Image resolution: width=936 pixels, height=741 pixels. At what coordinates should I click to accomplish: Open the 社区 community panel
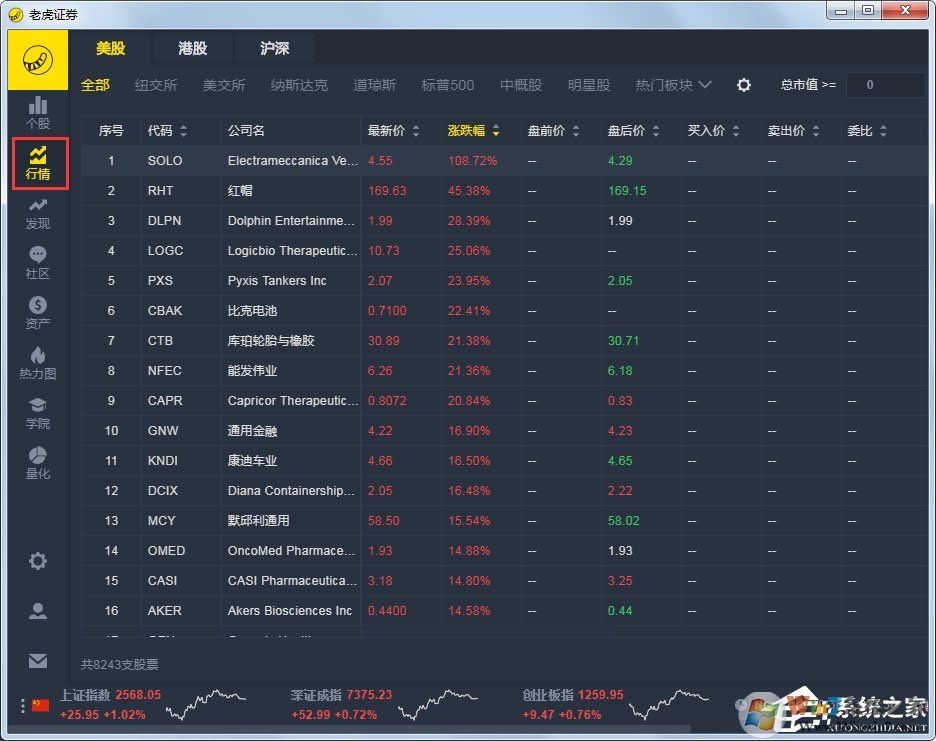point(38,263)
